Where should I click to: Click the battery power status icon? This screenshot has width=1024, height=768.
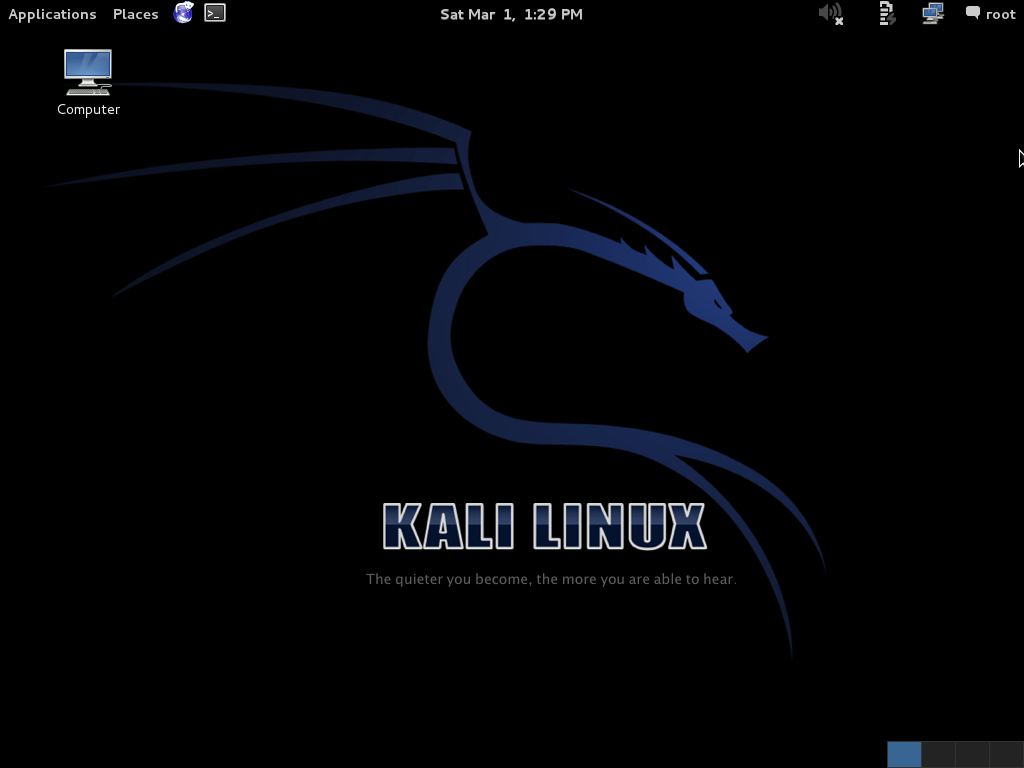(x=887, y=14)
